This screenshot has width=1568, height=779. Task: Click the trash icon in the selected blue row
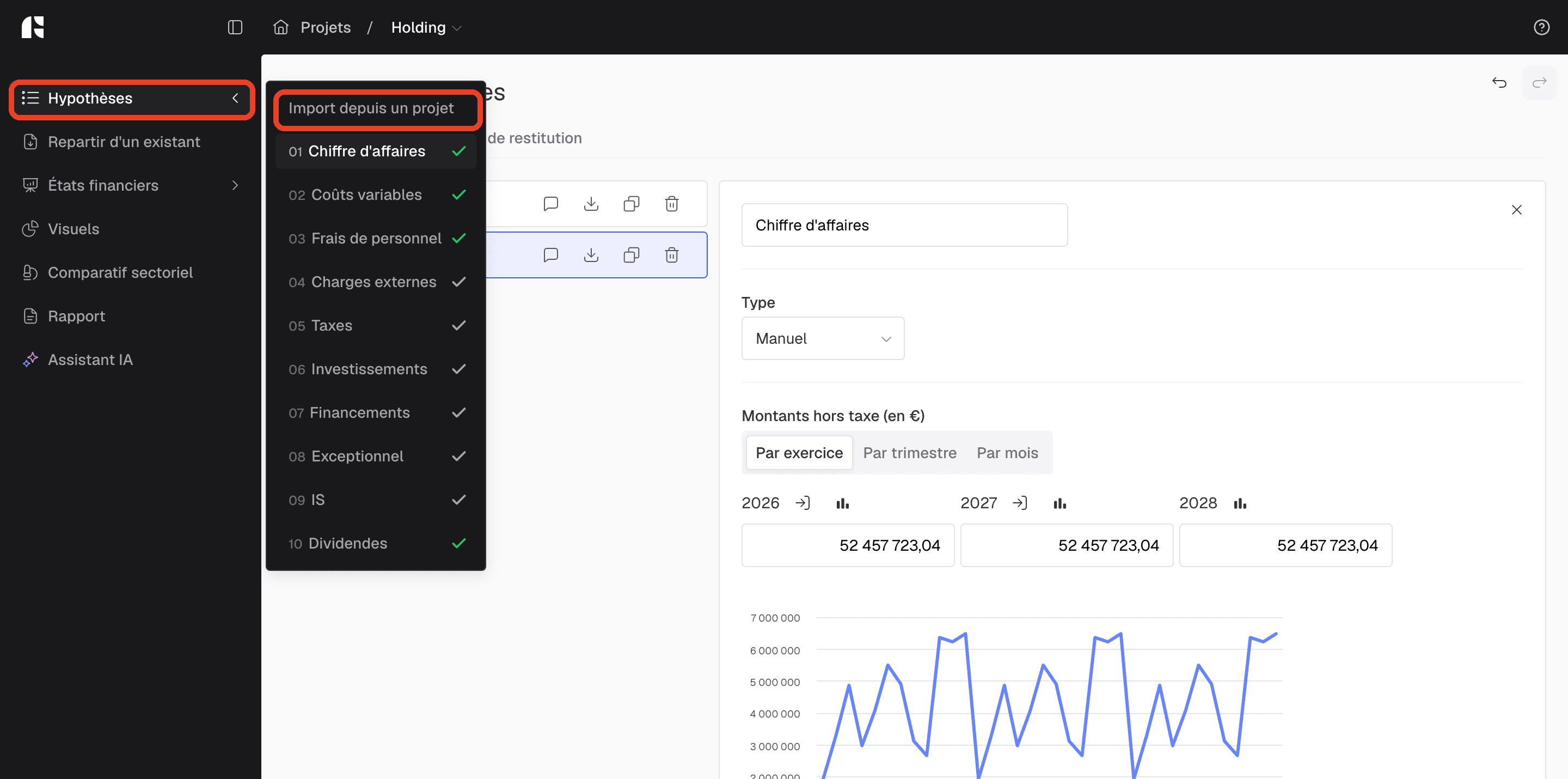pyautogui.click(x=671, y=255)
